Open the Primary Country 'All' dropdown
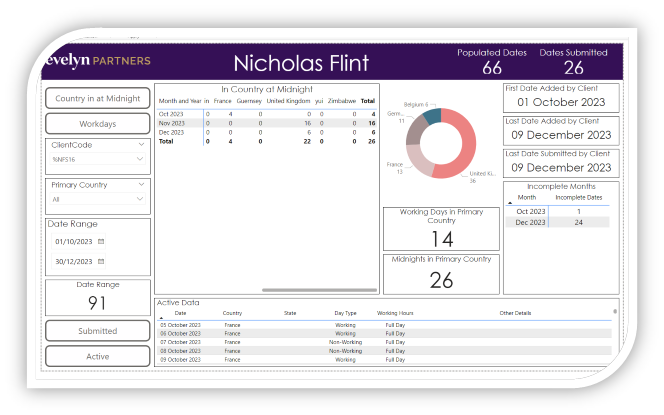Screen dimensions: 664x415 (139, 198)
